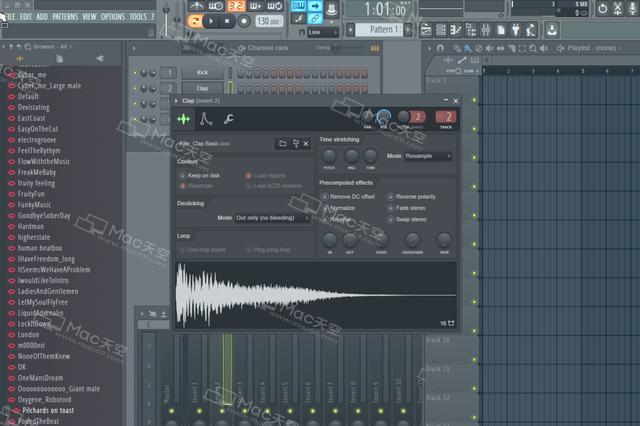
Task: Click the Clap TRACK mixer number
Action: [446, 117]
